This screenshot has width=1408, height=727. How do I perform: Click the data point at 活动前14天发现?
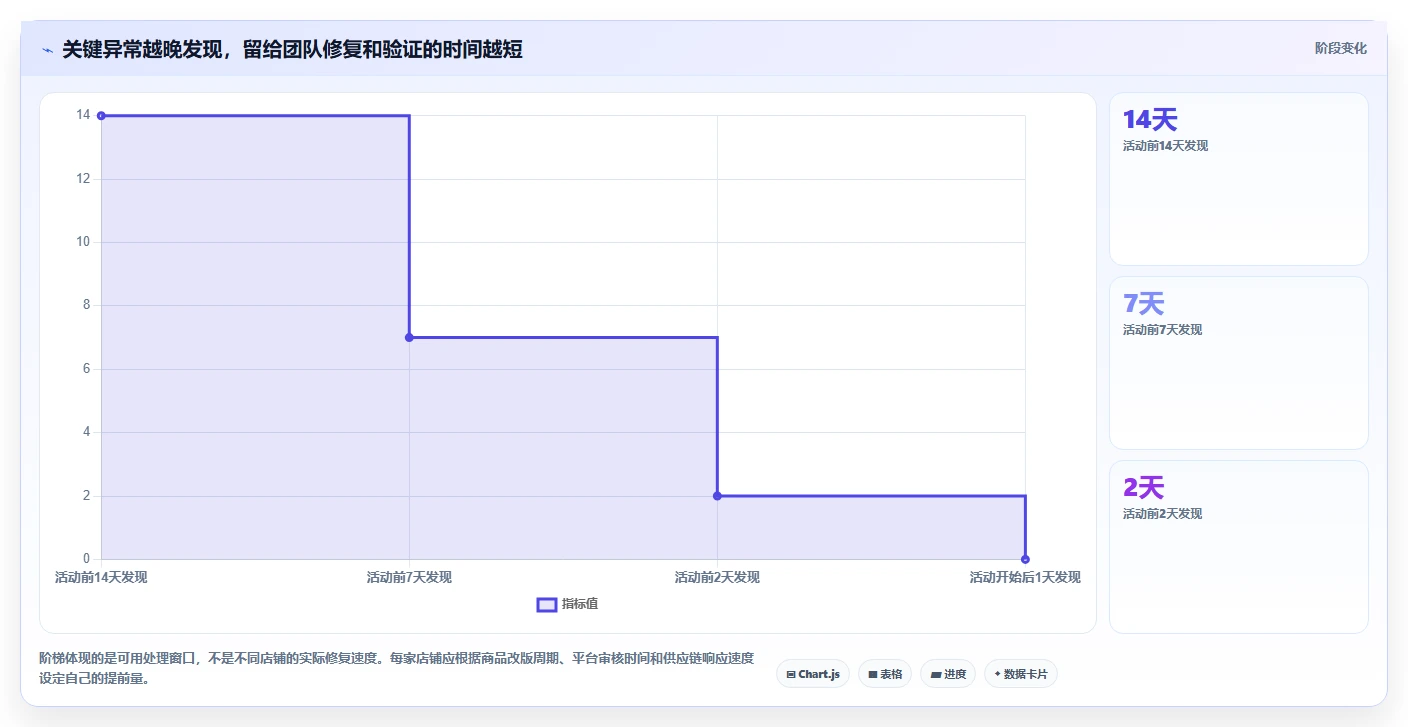pyautogui.click(x=101, y=116)
